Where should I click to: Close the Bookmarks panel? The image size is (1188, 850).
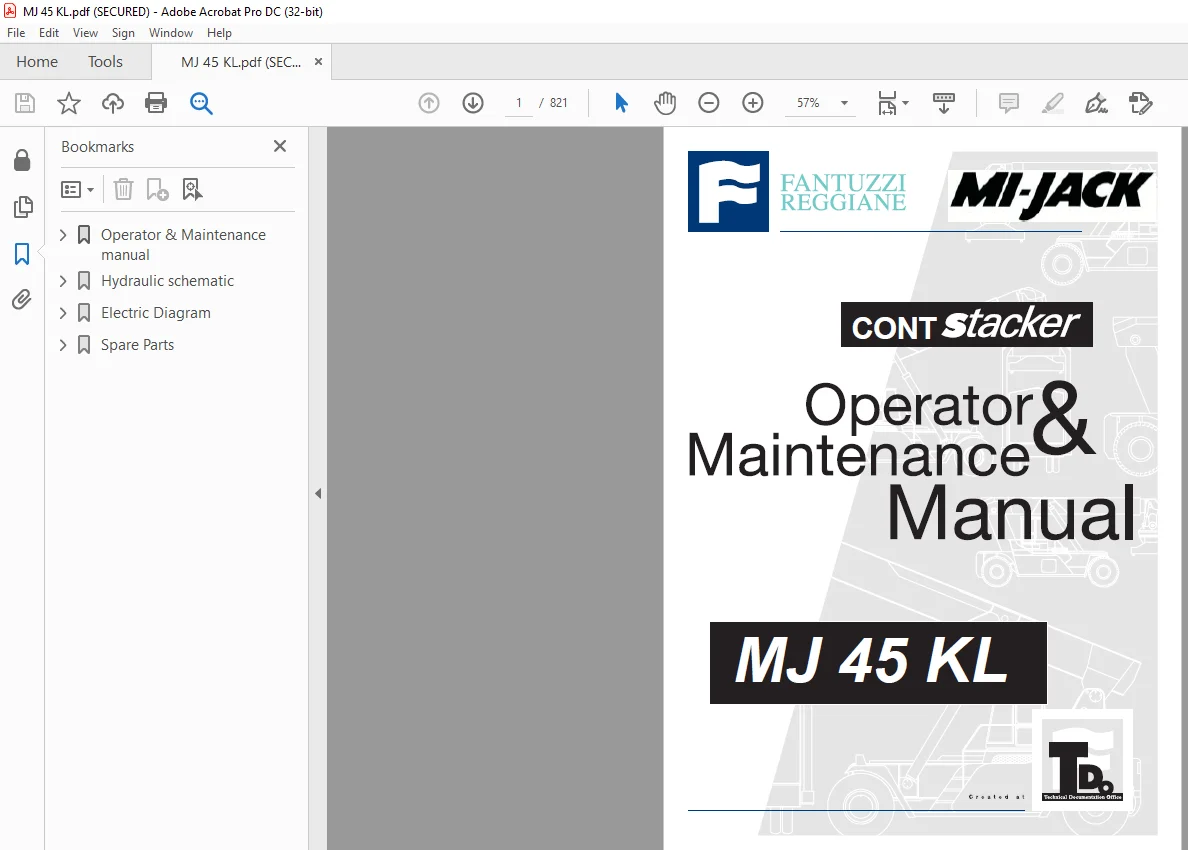tap(280, 146)
